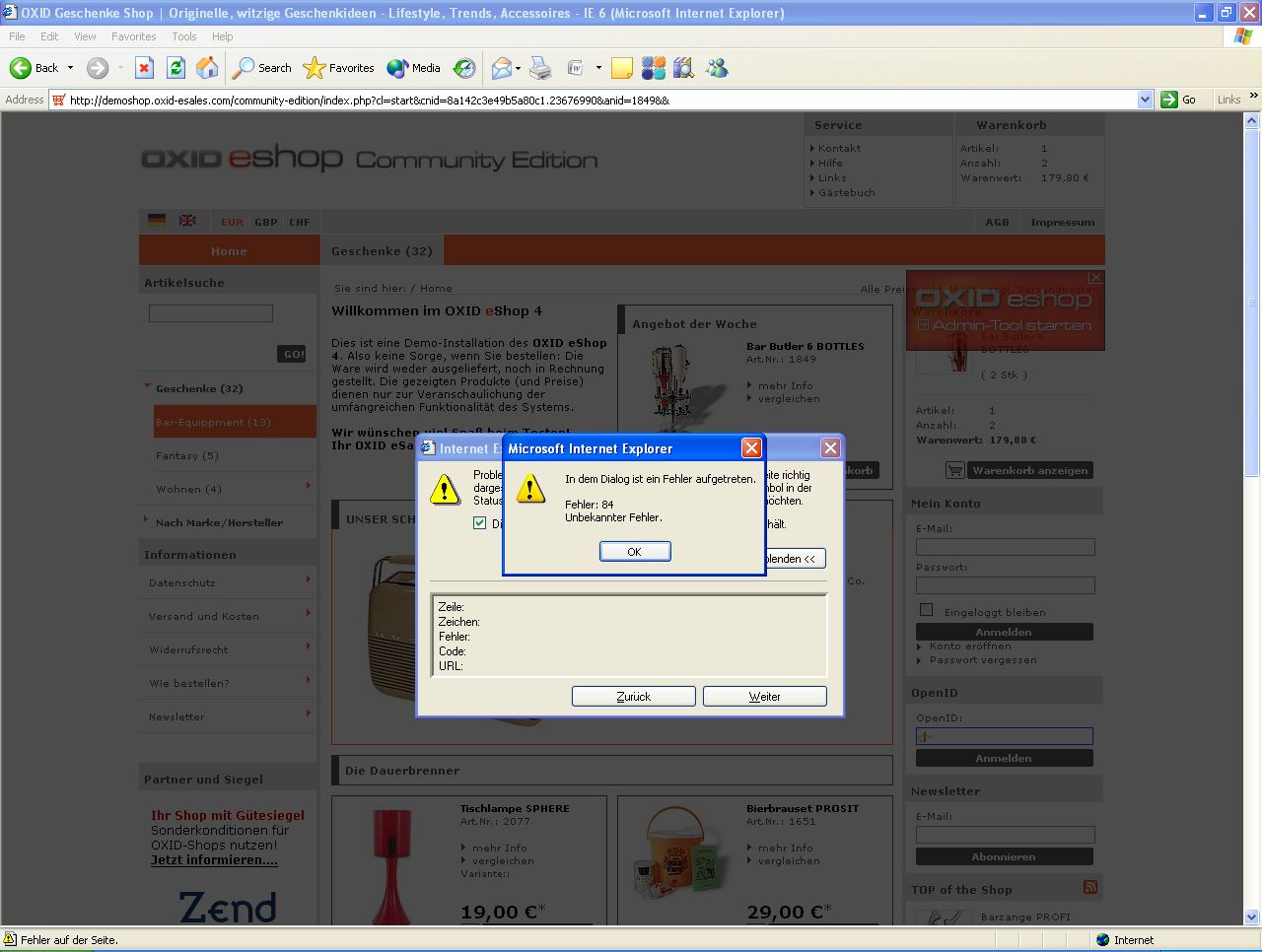Go to the Home page icon
Screen dimensions: 1262x952
click(x=207, y=68)
